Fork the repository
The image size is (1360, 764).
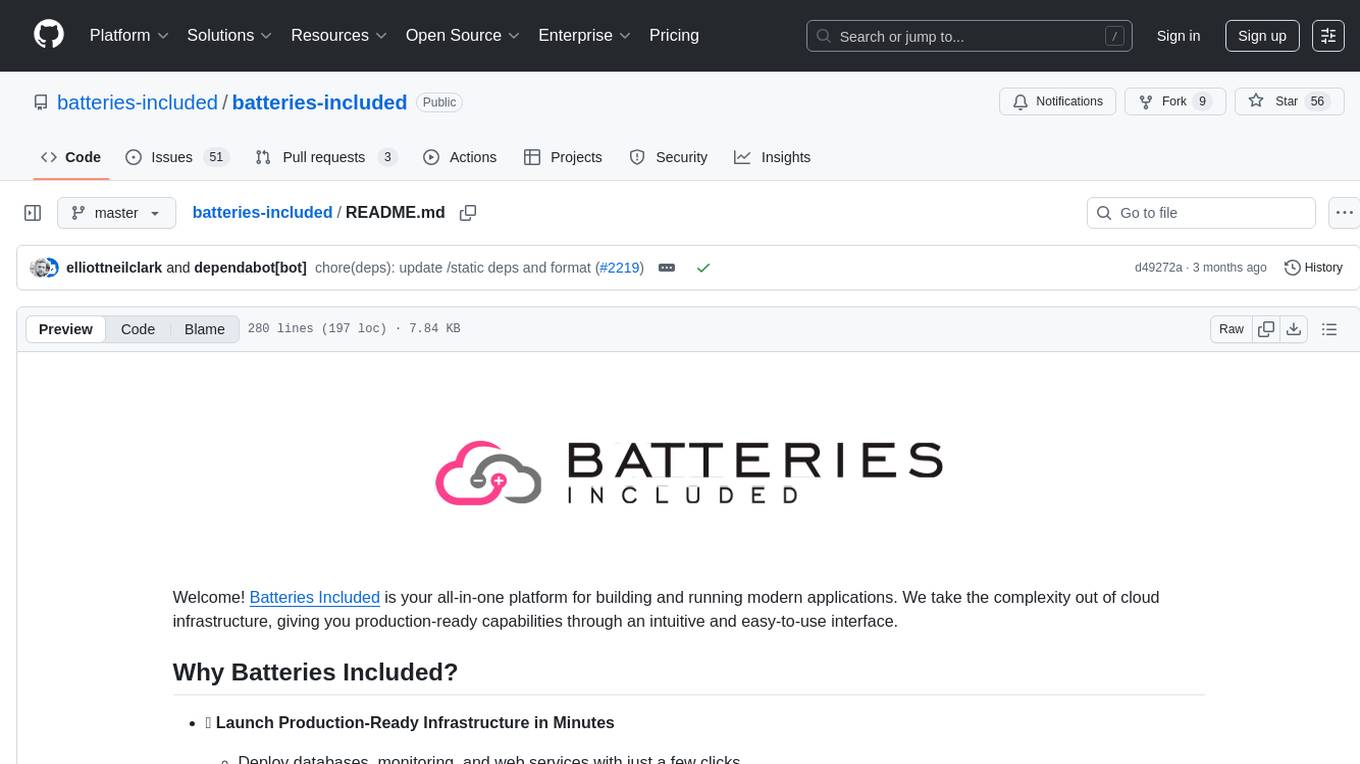pyautogui.click(x=1174, y=102)
